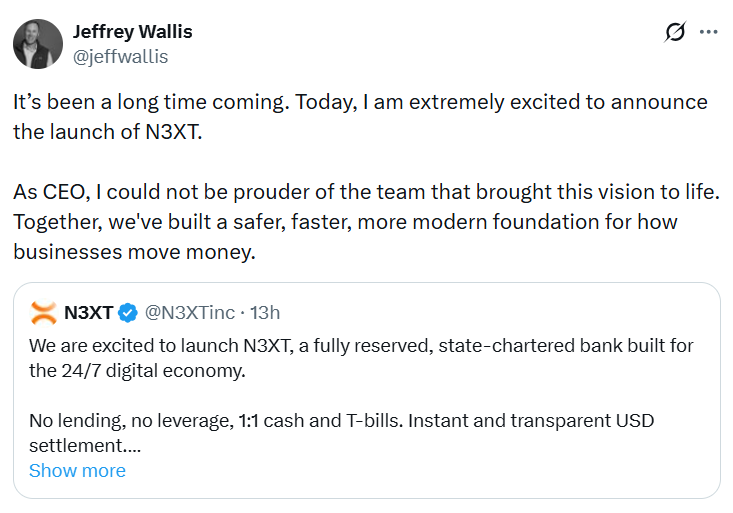Click the 13h post timestamp
The image size is (733, 513).
[265, 313]
